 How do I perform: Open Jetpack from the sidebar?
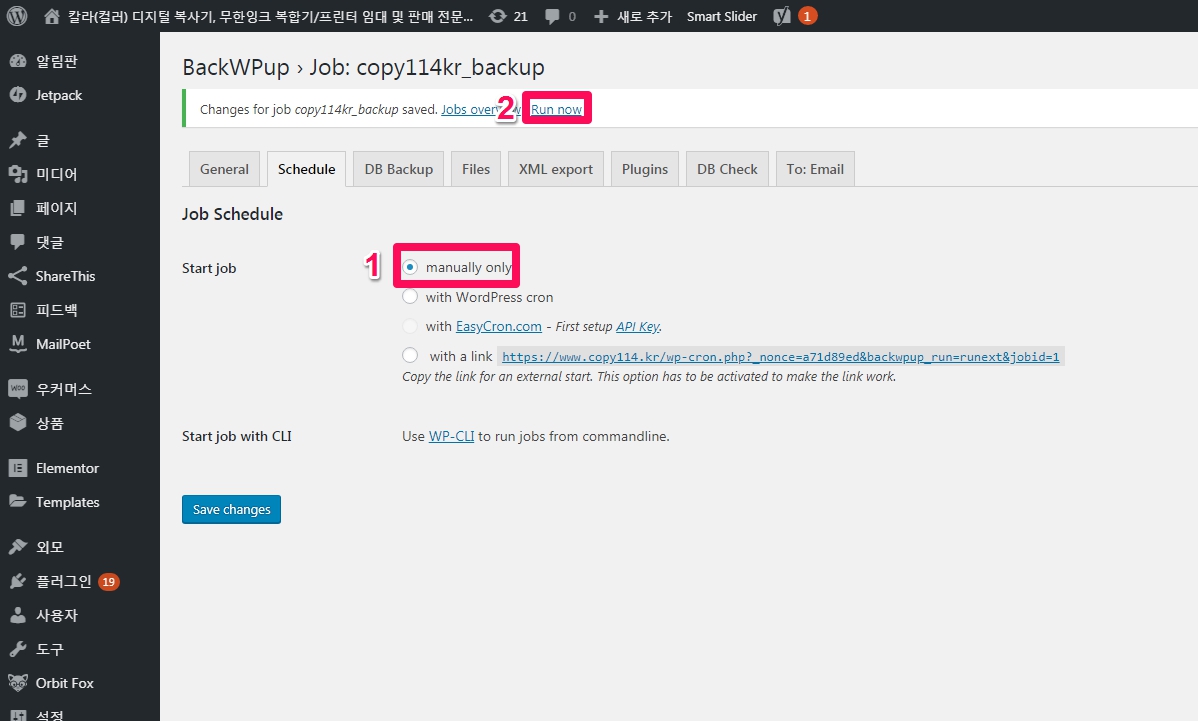pyautogui.click(x=58, y=95)
